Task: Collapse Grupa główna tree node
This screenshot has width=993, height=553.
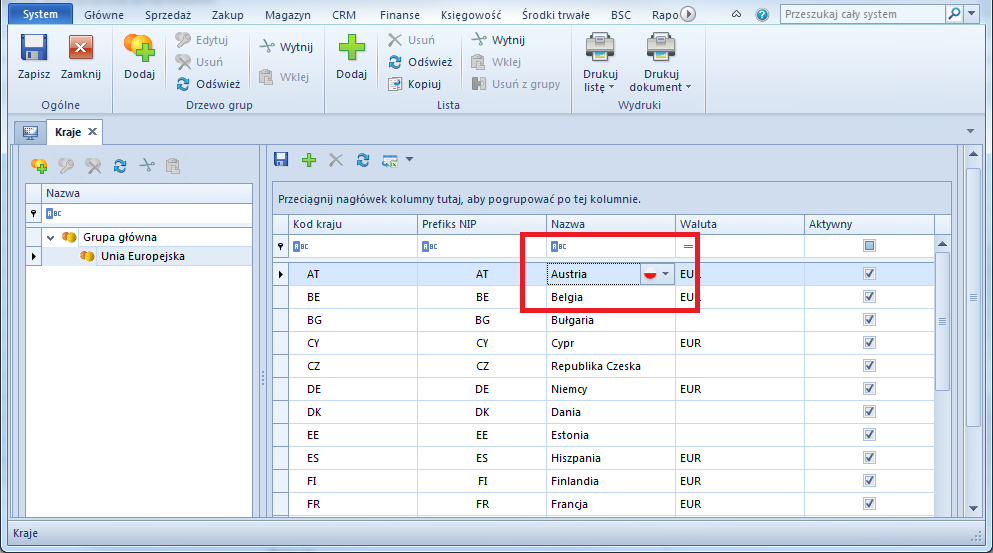Action: click(x=51, y=238)
